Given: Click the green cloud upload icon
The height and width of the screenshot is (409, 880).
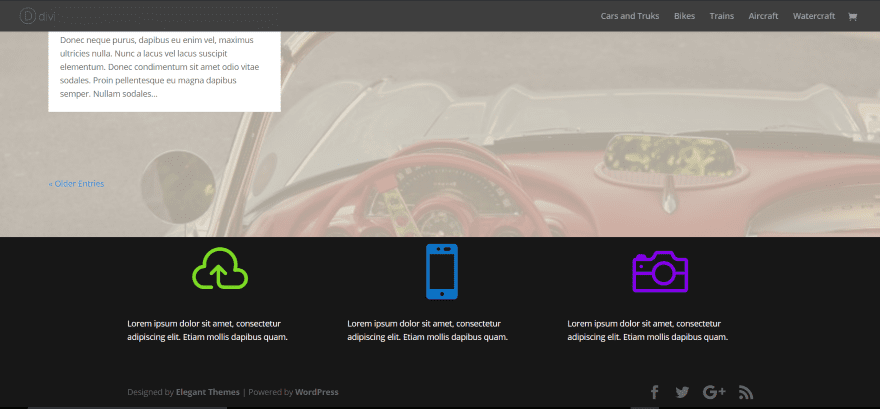Looking at the screenshot, I should (220, 269).
